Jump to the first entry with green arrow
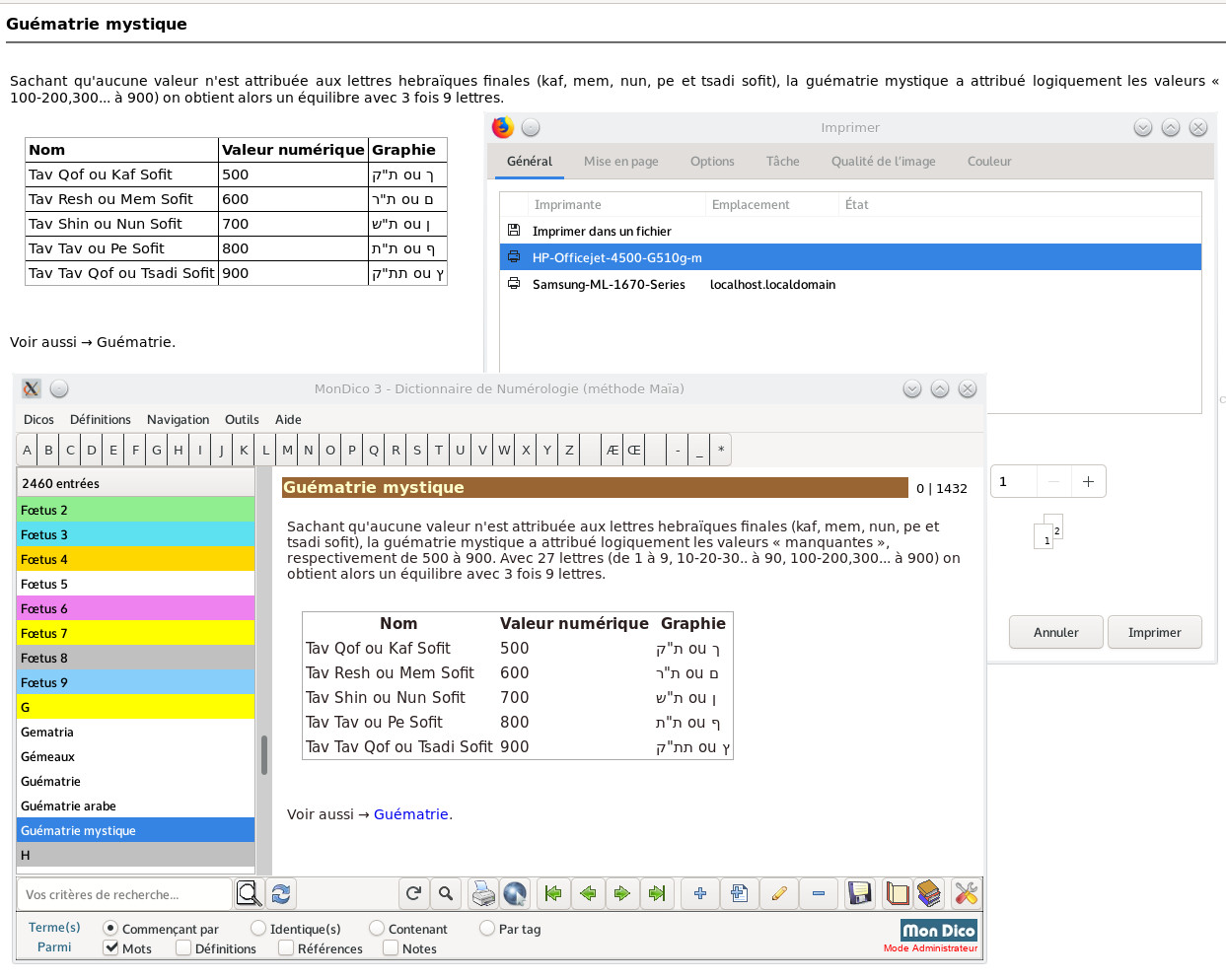Viewport: 1226px width, 980px height. coord(553,894)
